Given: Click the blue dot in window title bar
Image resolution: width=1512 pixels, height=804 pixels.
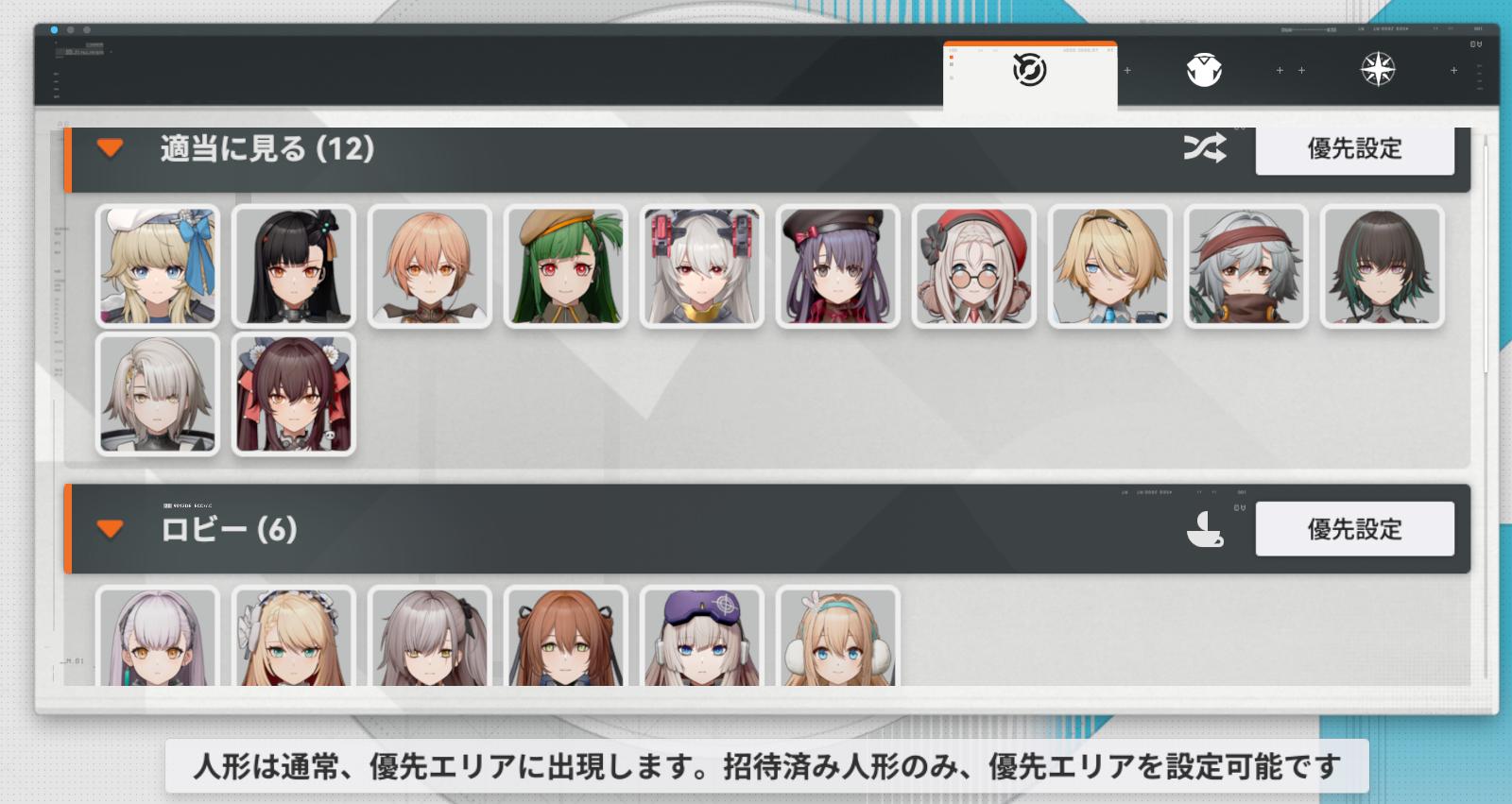Looking at the screenshot, I should tap(54, 30).
